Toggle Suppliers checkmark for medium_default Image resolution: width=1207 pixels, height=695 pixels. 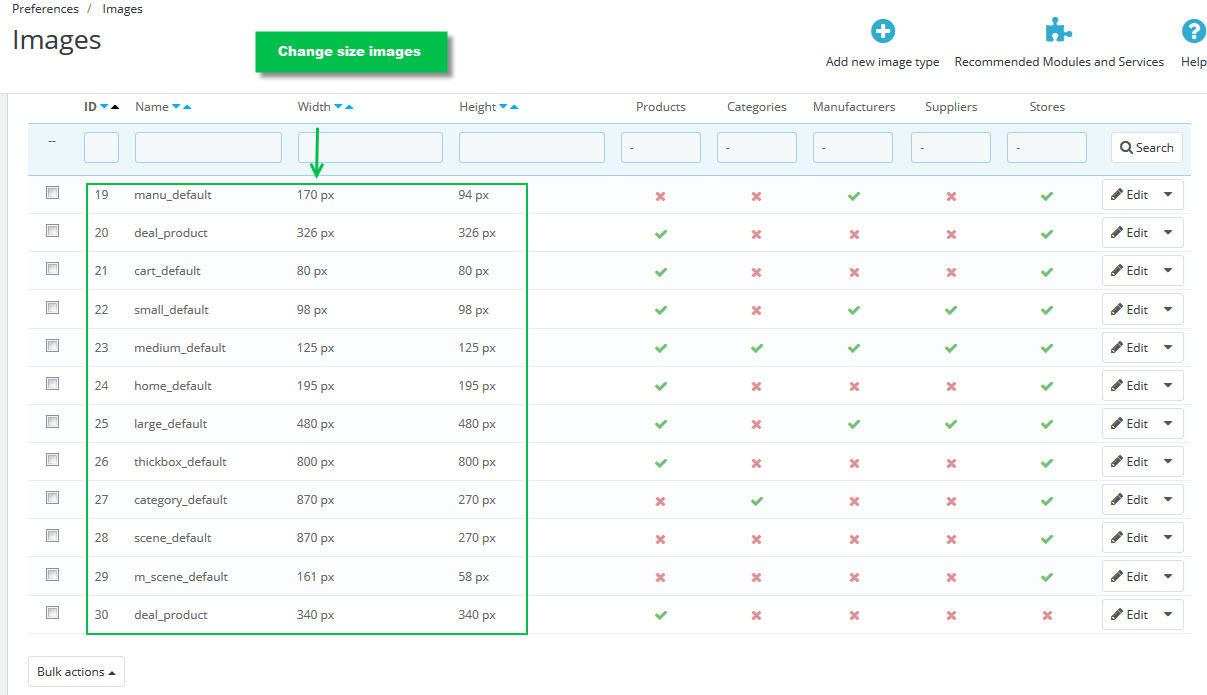[x=951, y=348]
